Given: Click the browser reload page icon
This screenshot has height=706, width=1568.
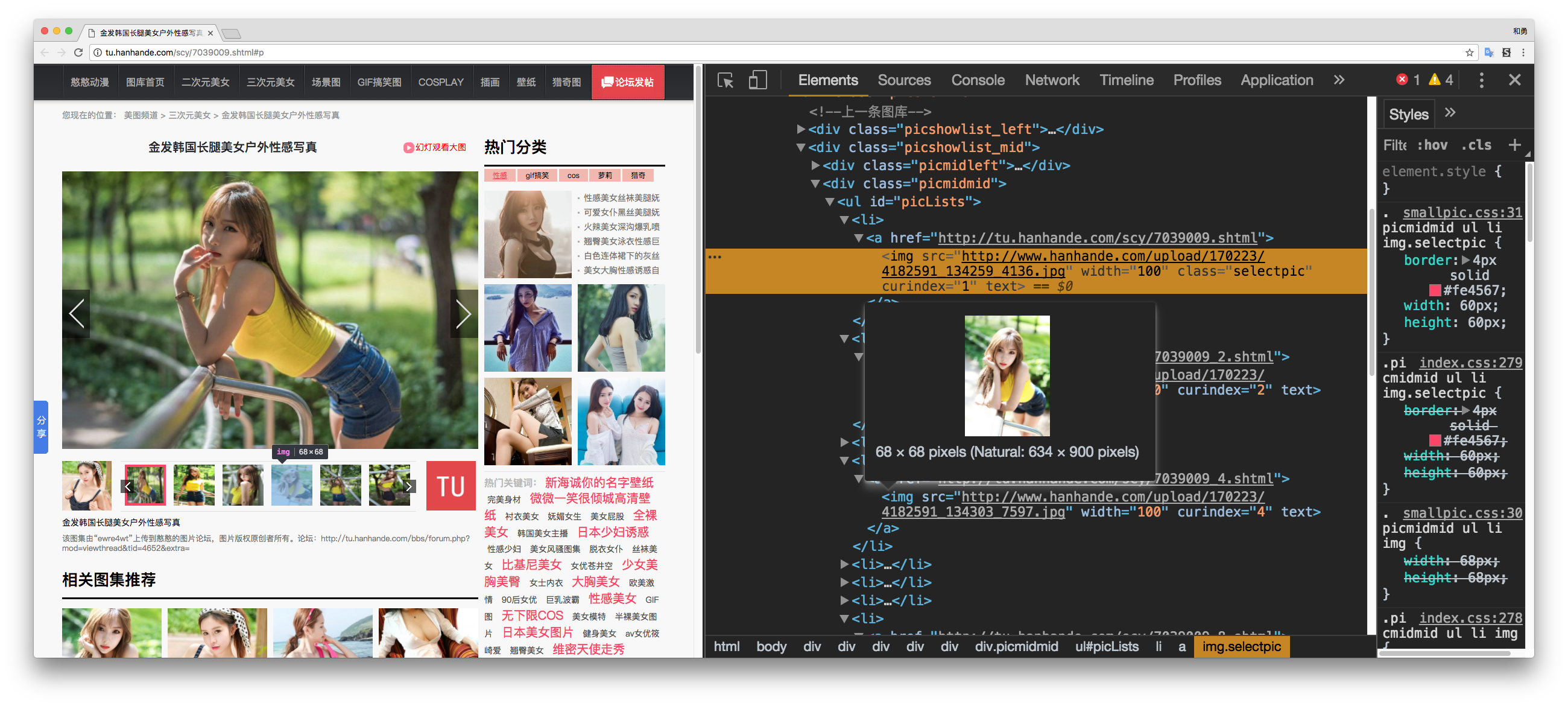Looking at the screenshot, I should click(x=78, y=52).
